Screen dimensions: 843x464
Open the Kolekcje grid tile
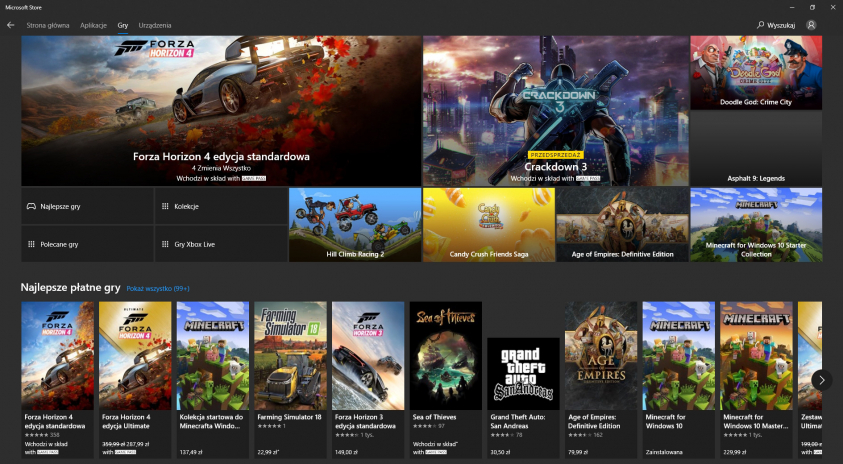pyautogui.click(x=221, y=205)
